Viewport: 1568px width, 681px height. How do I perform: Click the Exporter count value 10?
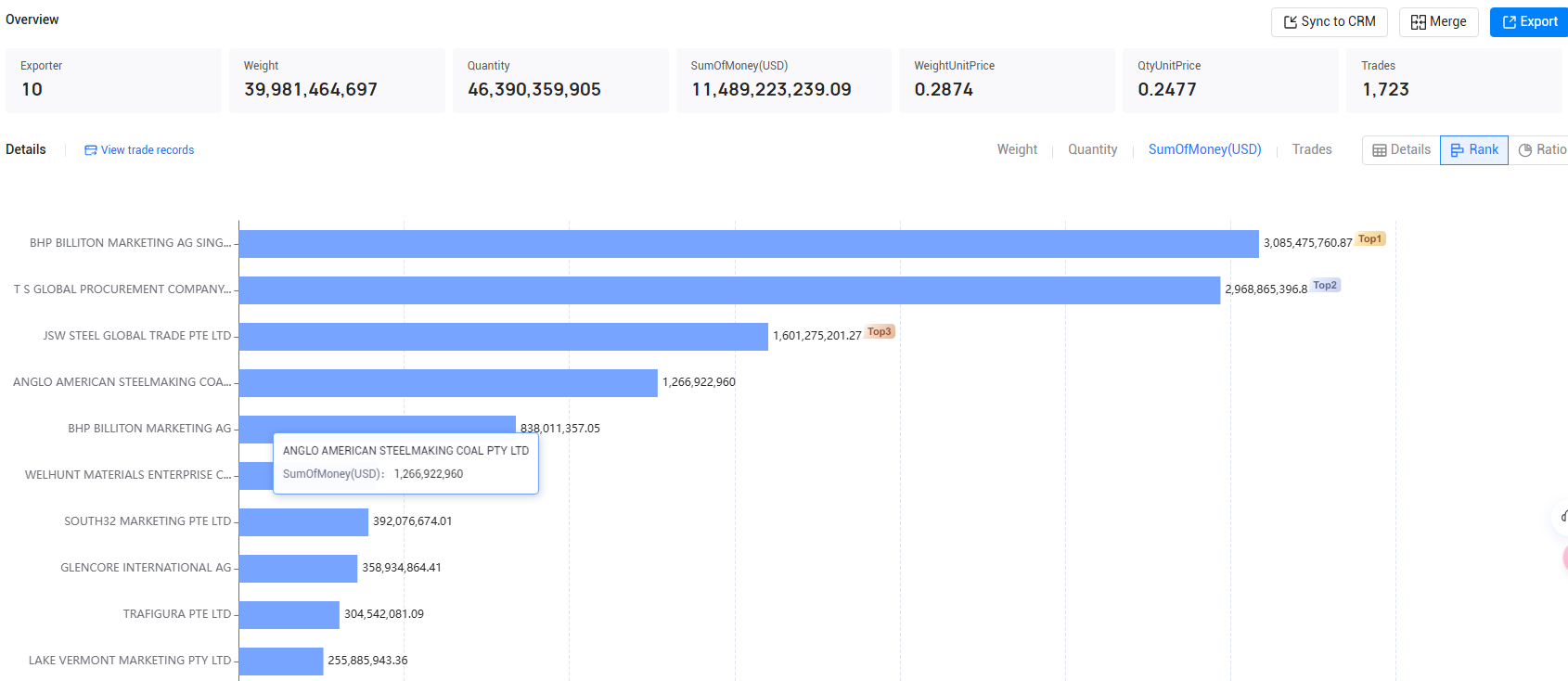pyautogui.click(x=32, y=90)
